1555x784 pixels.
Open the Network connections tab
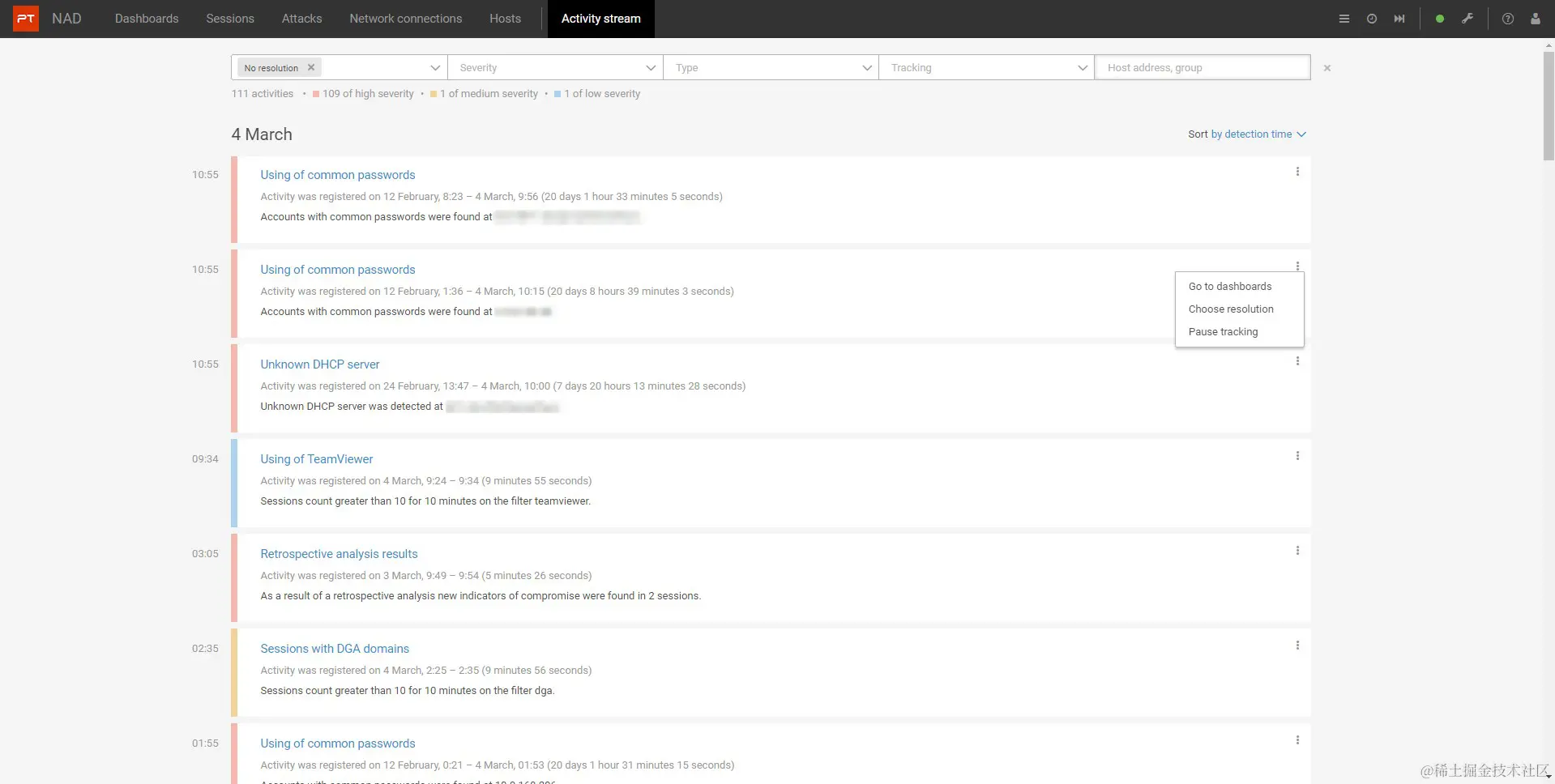[406, 19]
